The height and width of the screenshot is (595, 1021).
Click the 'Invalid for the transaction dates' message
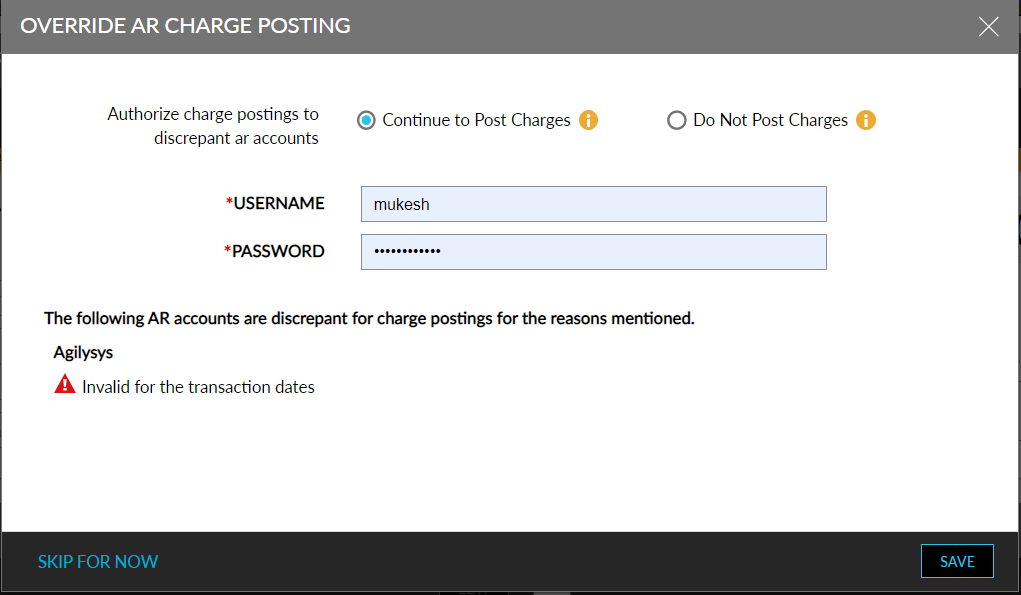pyautogui.click(x=196, y=386)
